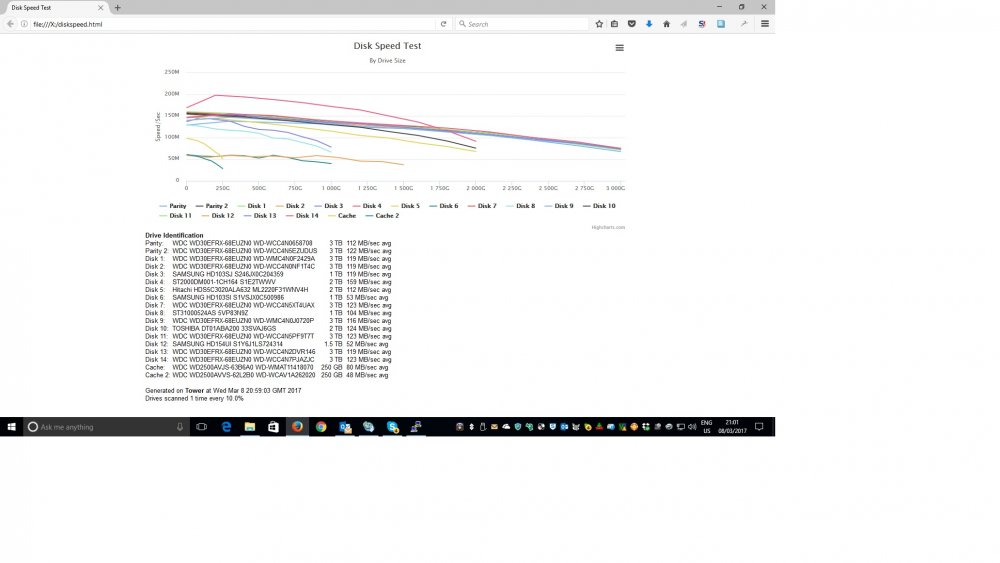Viewport: 1000px width, 563px height.
Task: Switch to Firefox taskbar icon
Action: click(297, 427)
